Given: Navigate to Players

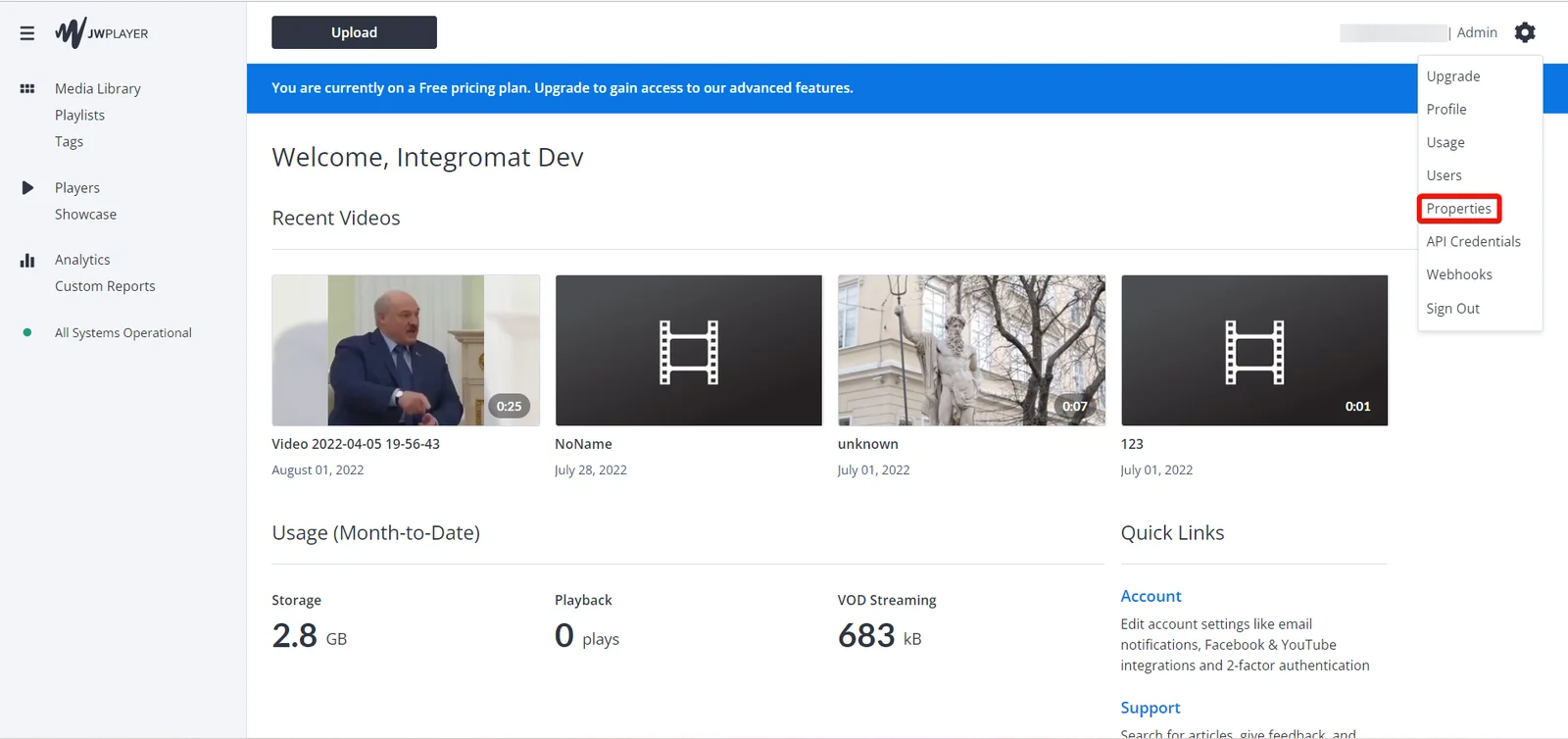Looking at the screenshot, I should pos(77,187).
